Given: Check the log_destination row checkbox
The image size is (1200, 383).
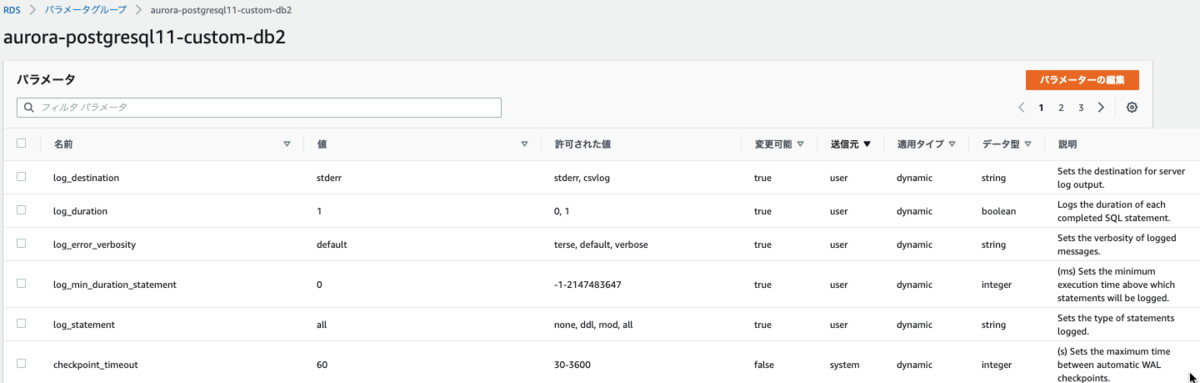Looking at the screenshot, I should (x=21, y=177).
